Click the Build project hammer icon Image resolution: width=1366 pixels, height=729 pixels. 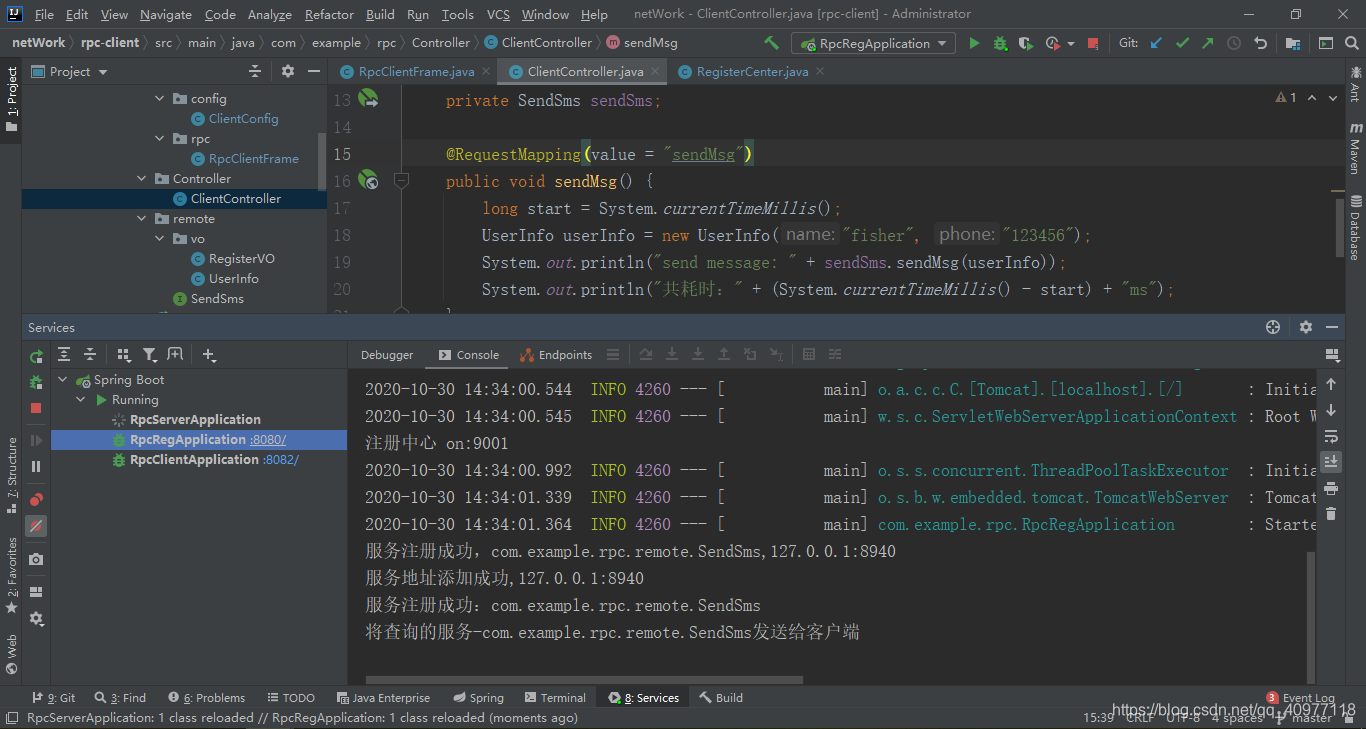[x=771, y=43]
